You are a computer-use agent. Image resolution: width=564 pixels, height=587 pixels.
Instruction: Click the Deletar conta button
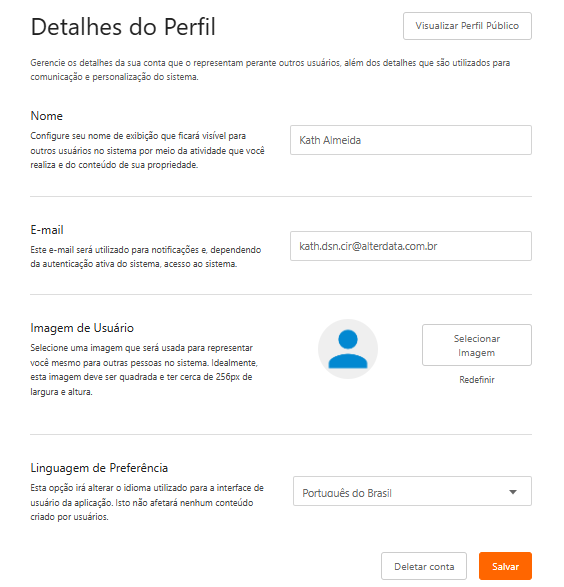pyautogui.click(x=424, y=566)
